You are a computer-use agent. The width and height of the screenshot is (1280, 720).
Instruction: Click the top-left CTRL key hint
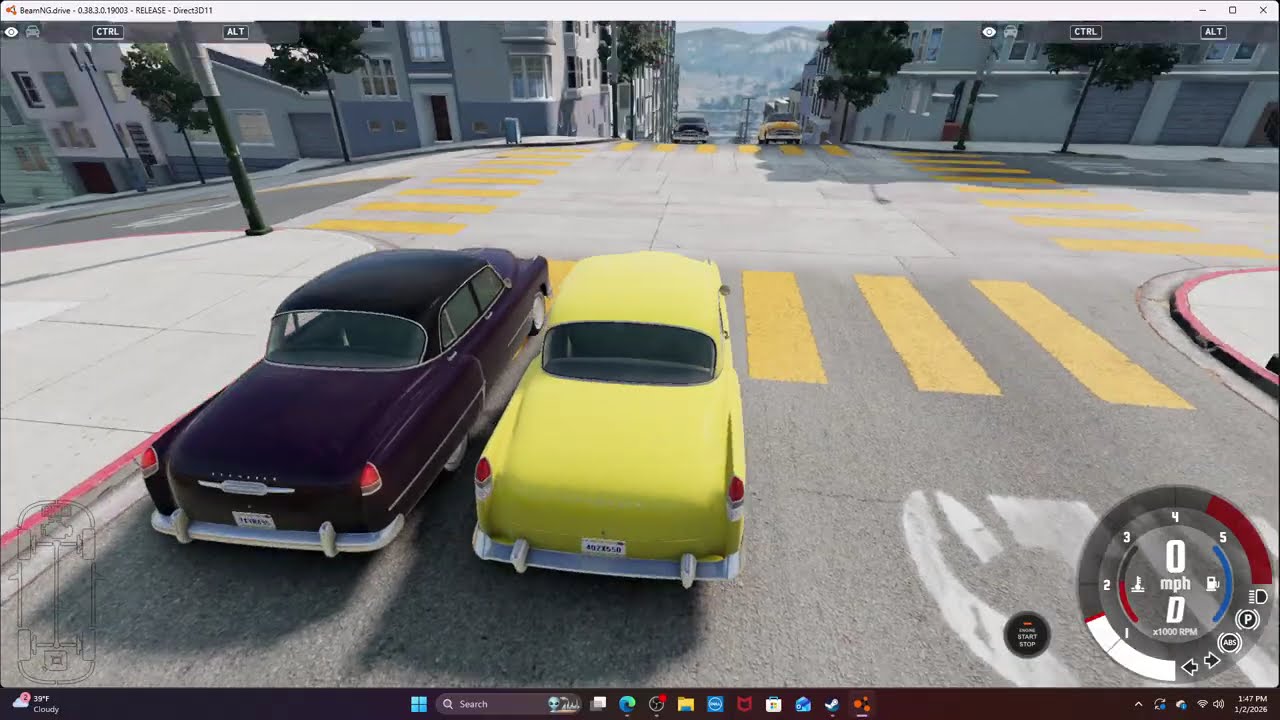click(x=108, y=32)
